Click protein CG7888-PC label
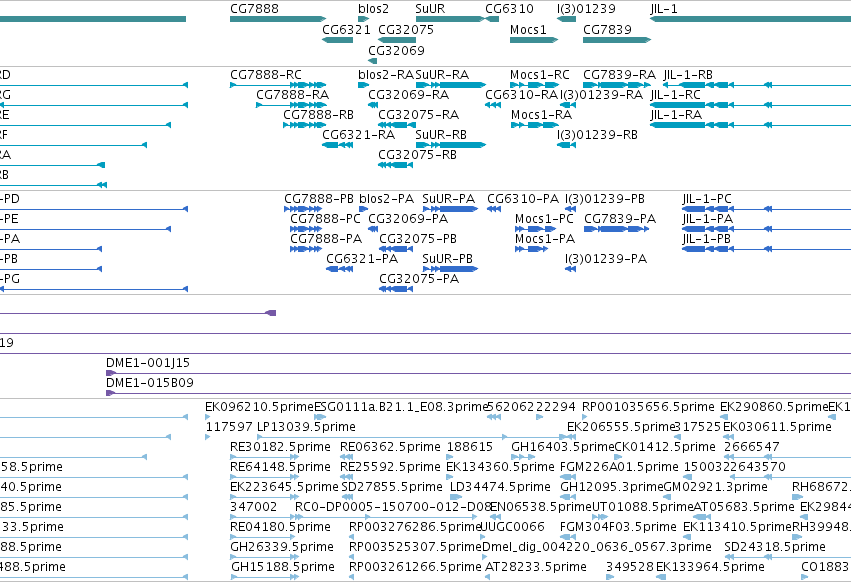The image size is (851, 582). (x=326, y=219)
